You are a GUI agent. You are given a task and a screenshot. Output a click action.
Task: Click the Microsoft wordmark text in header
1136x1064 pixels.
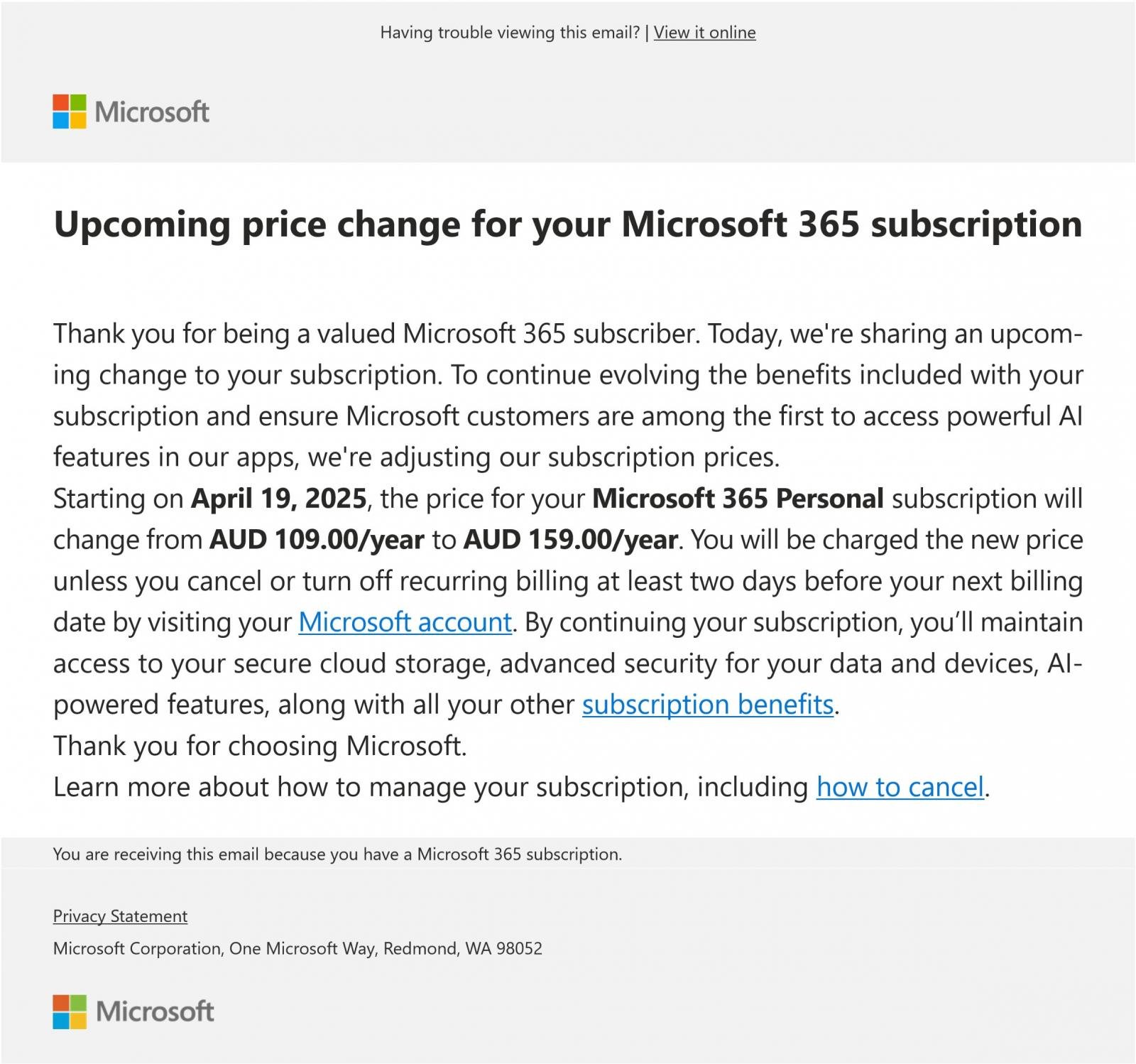[x=152, y=112]
